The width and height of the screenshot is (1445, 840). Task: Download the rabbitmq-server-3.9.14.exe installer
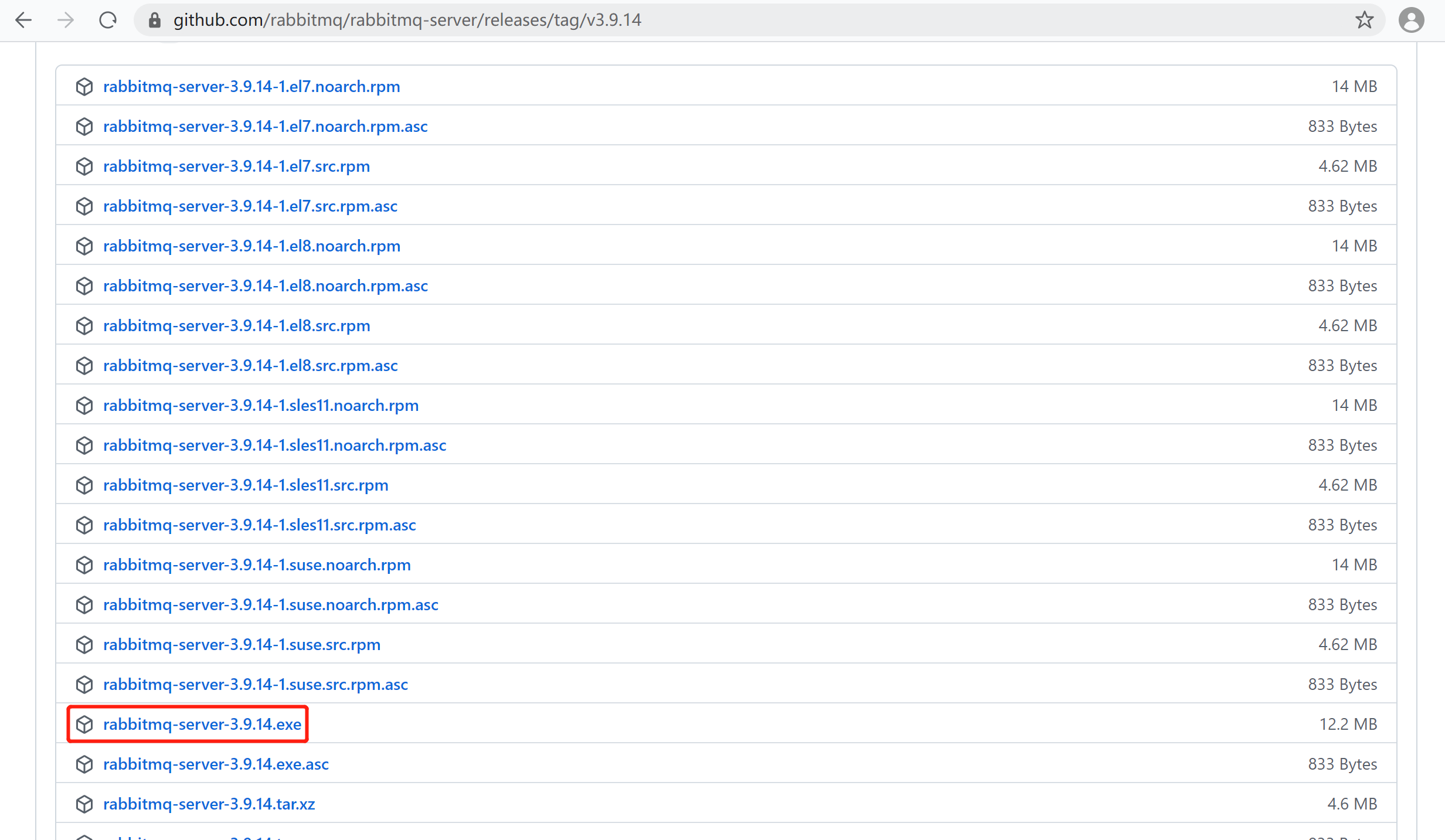(x=202, y=725)
